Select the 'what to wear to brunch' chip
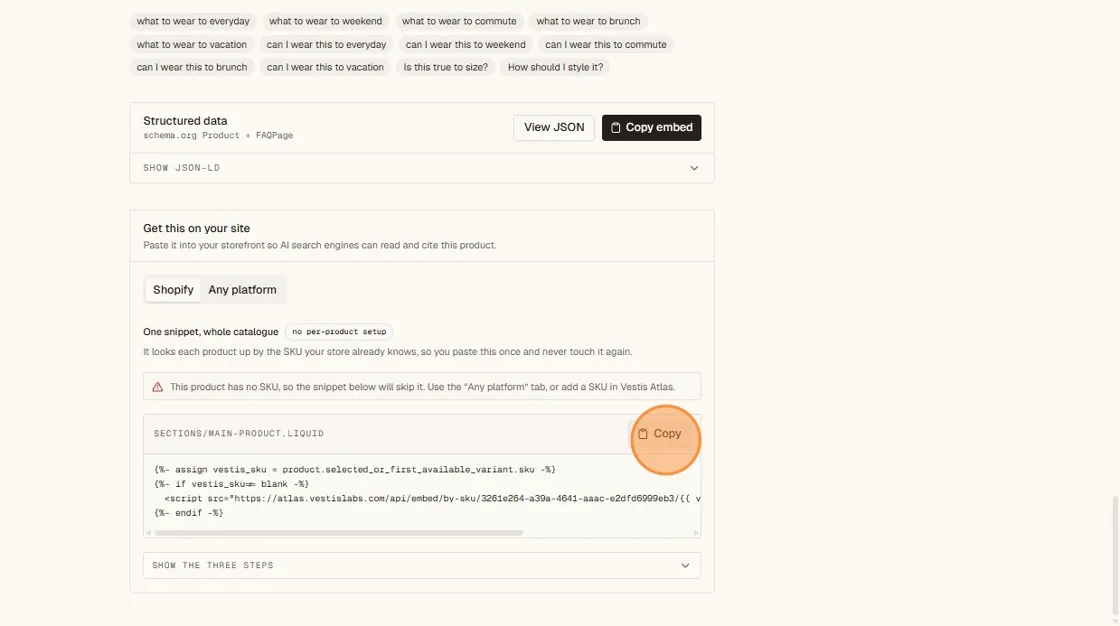1120x626 pixels. point(588,21)
